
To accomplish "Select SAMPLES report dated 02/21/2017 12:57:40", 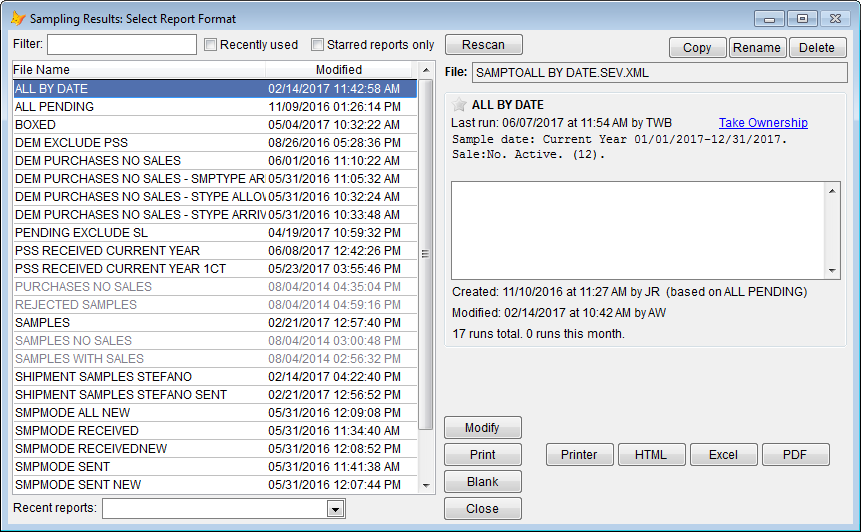I will tap(215, 323).
